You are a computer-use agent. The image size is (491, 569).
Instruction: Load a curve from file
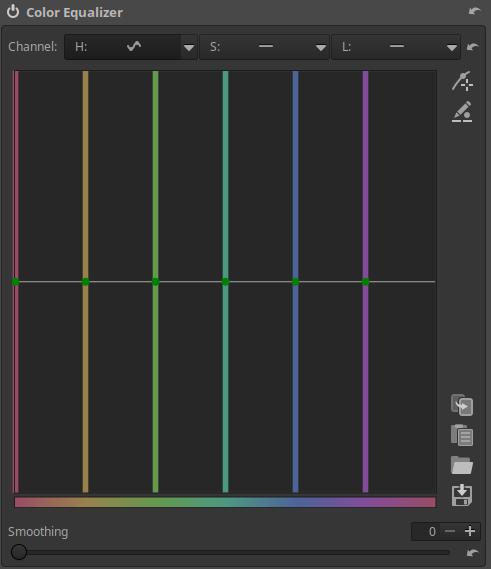(462, 465)
